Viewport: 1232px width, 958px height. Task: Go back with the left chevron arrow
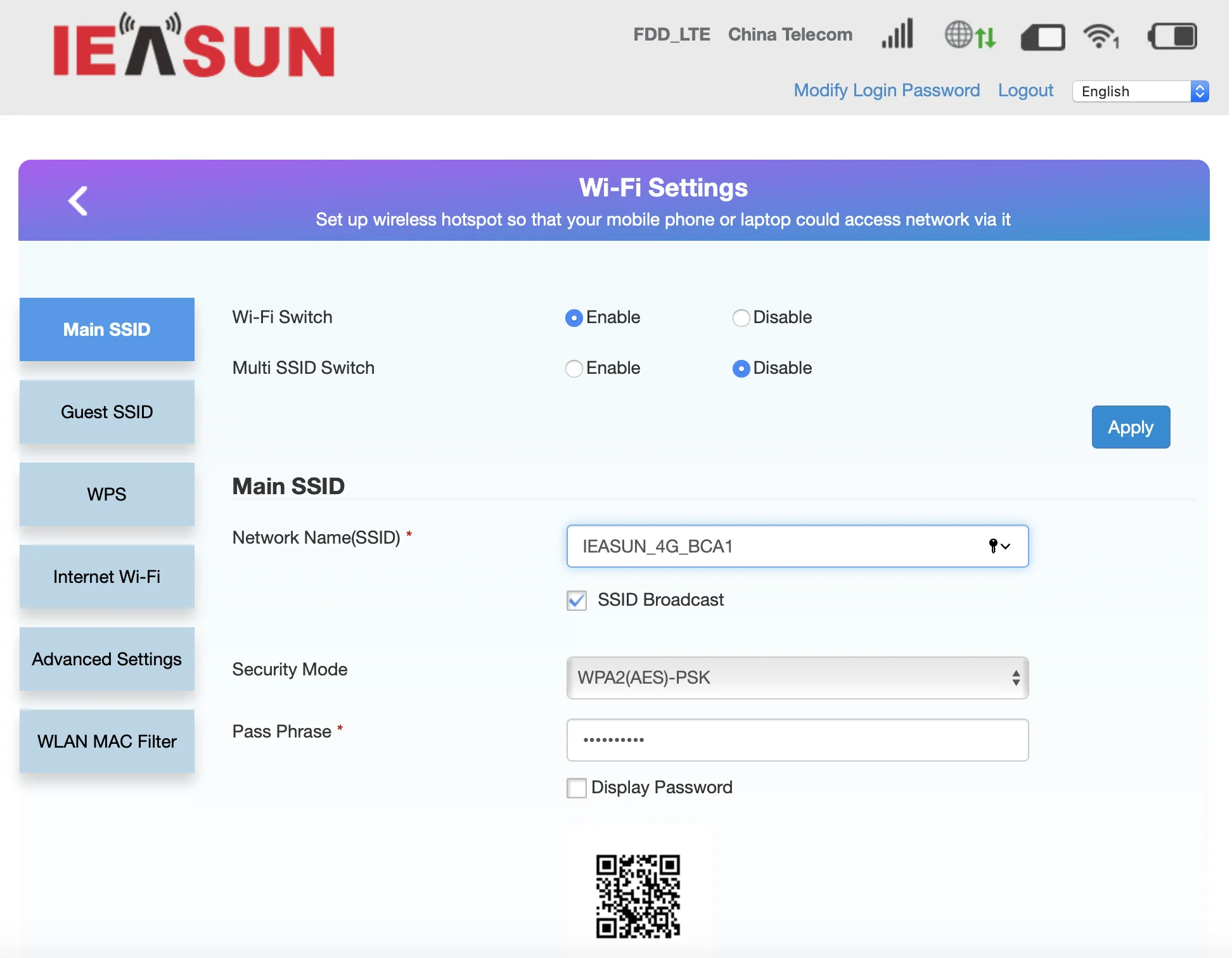point(78,201)
